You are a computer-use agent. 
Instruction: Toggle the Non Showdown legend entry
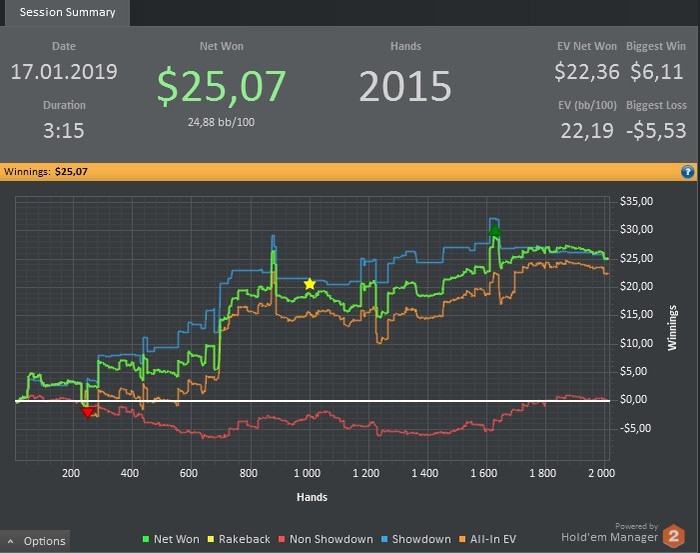point(325,539)
